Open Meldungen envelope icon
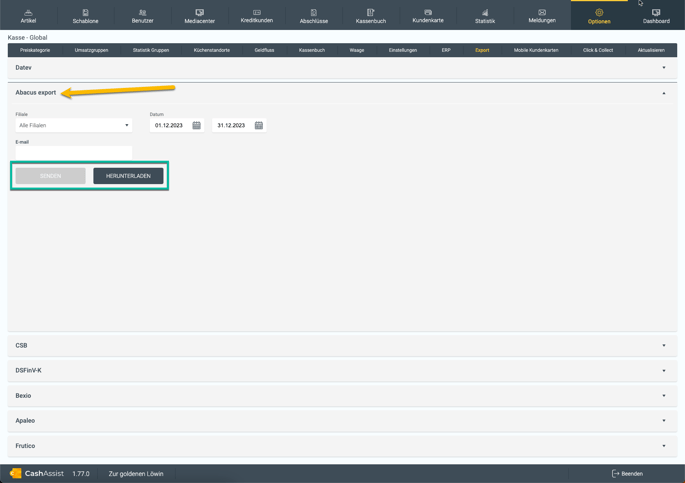Screen dimensions: 685x483 click(542, 12)
